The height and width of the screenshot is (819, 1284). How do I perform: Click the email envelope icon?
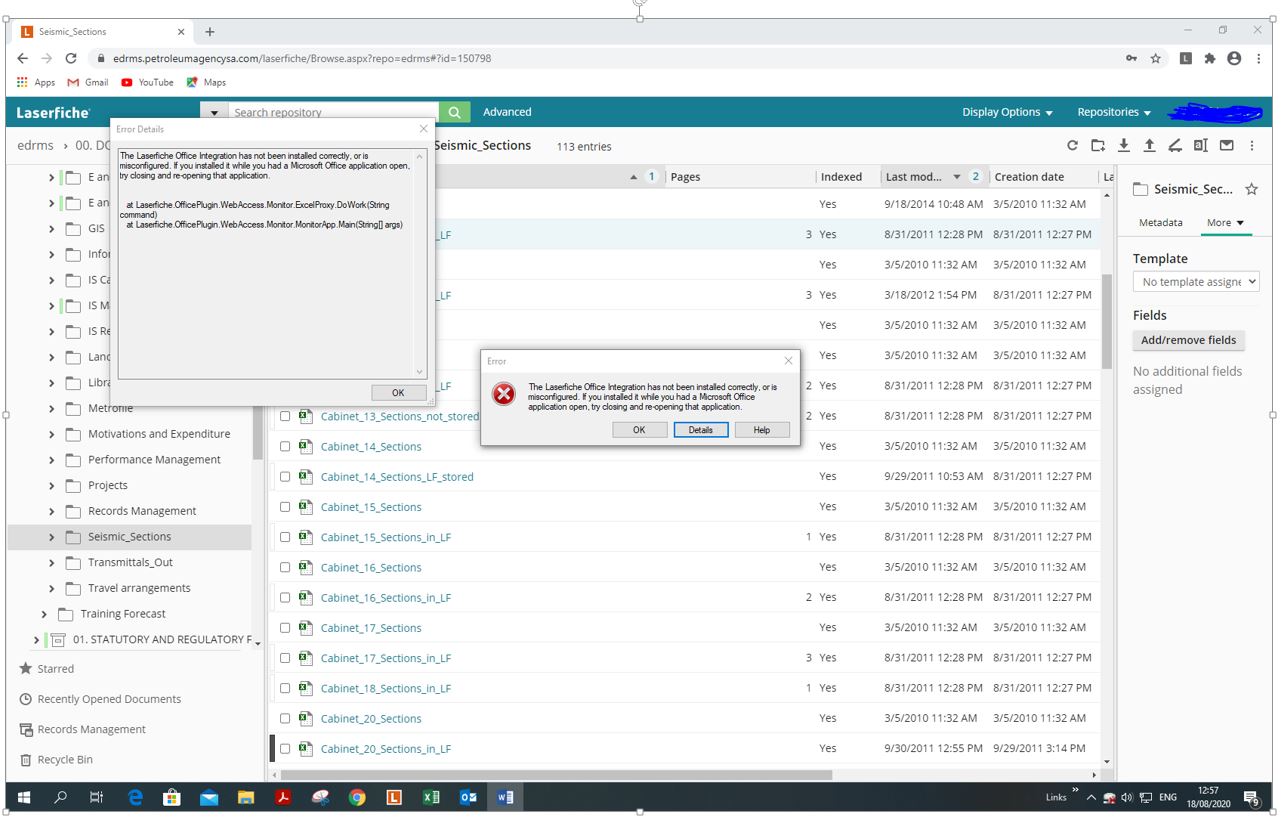[x=1226, y=146]
